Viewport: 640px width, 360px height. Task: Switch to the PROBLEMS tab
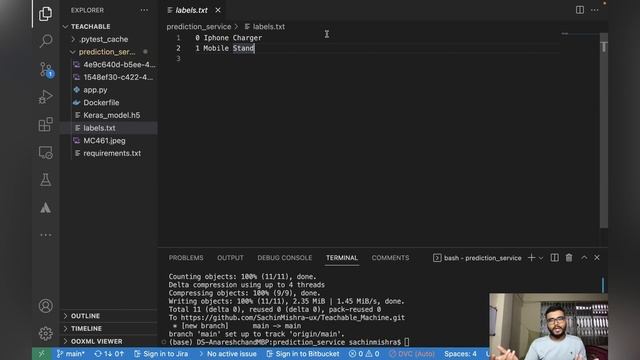186,258
